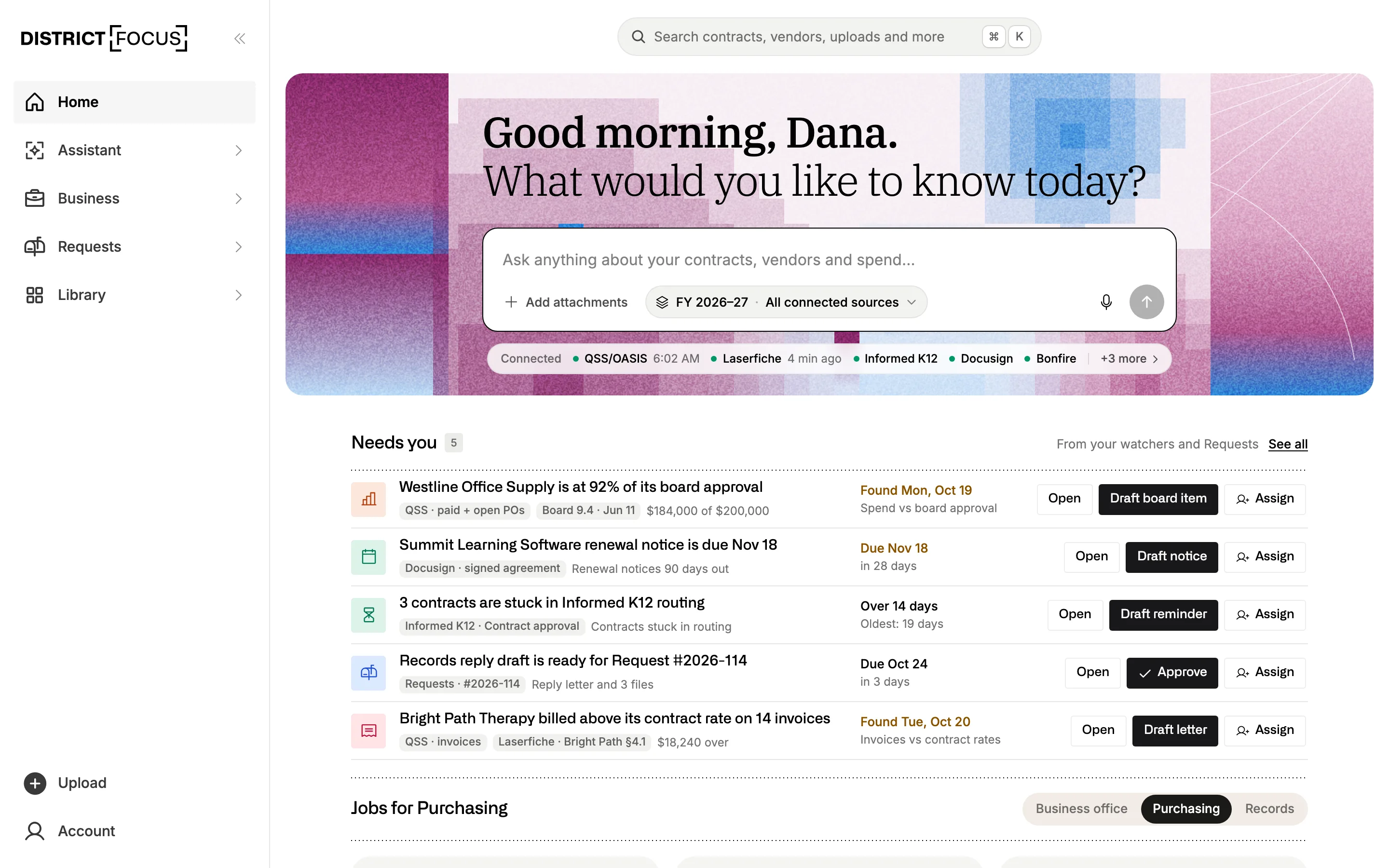Image resolution: width=1389 pixels, height=868 pixels.
Task: Show +3 more connected sources
Action: pos(1129,358)
